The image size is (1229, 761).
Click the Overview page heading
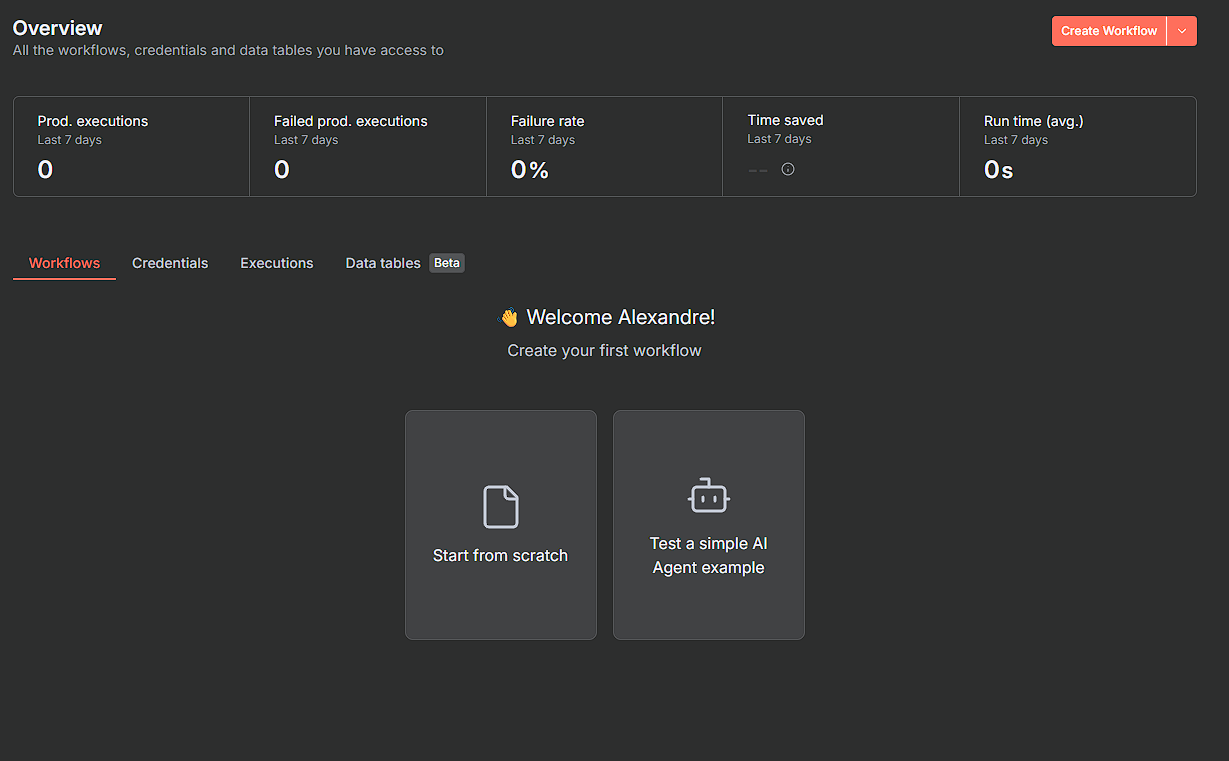pyautogui.click(x=58, y=28)
